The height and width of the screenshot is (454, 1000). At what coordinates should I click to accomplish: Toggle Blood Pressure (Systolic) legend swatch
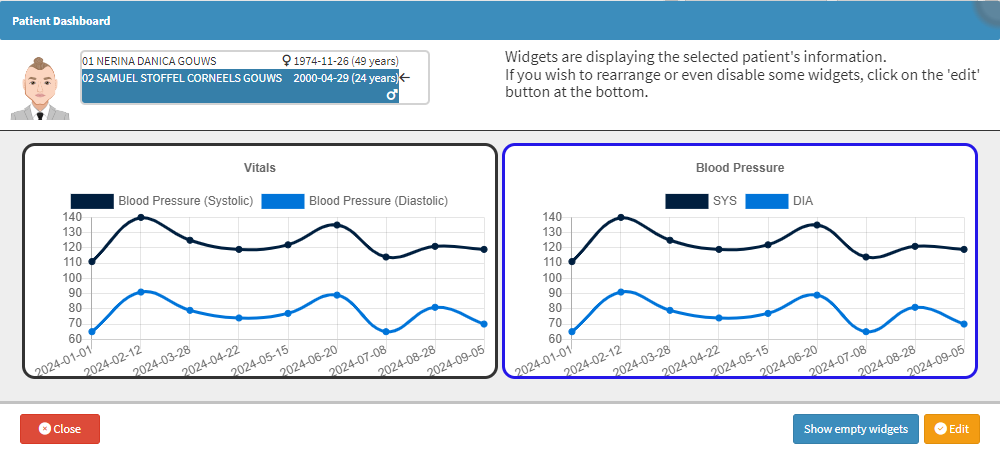pyautogui.click(x=92, y=201)
